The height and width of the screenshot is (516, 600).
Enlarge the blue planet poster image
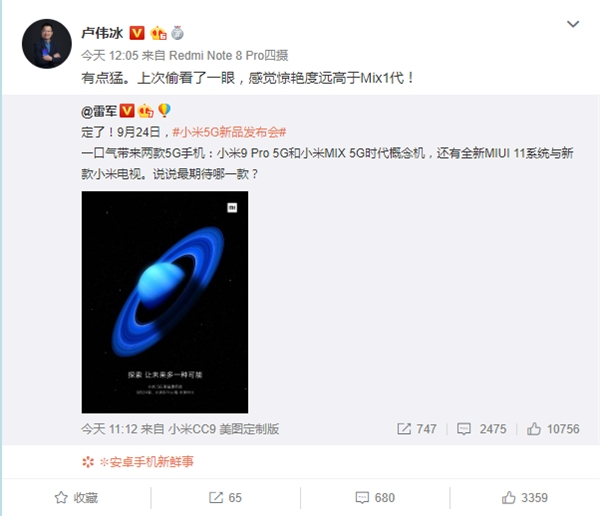[165, 302]
